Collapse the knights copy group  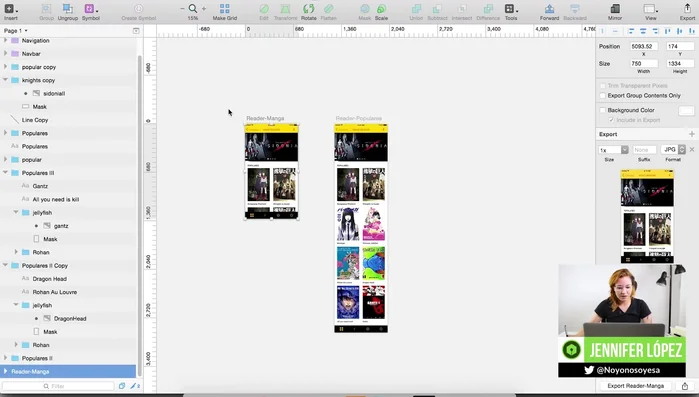[x=5, y=80]
